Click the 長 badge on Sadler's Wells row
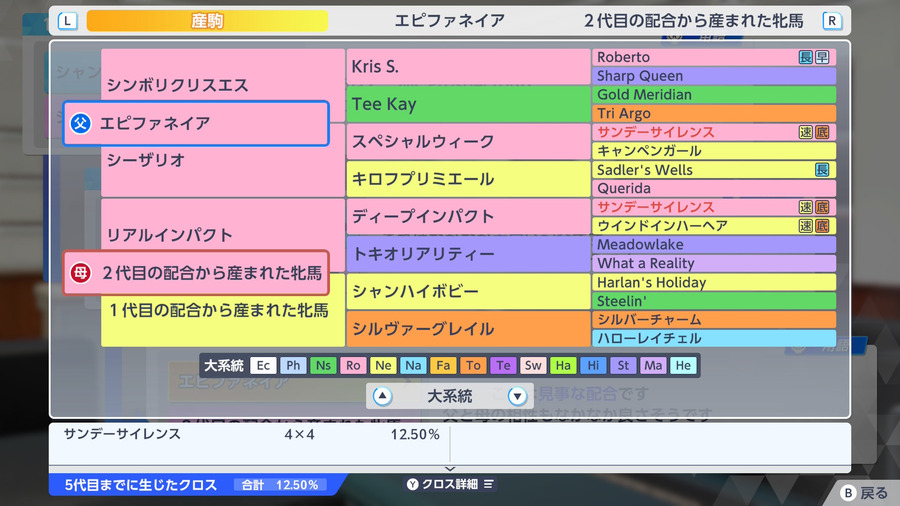 [822, 169]
